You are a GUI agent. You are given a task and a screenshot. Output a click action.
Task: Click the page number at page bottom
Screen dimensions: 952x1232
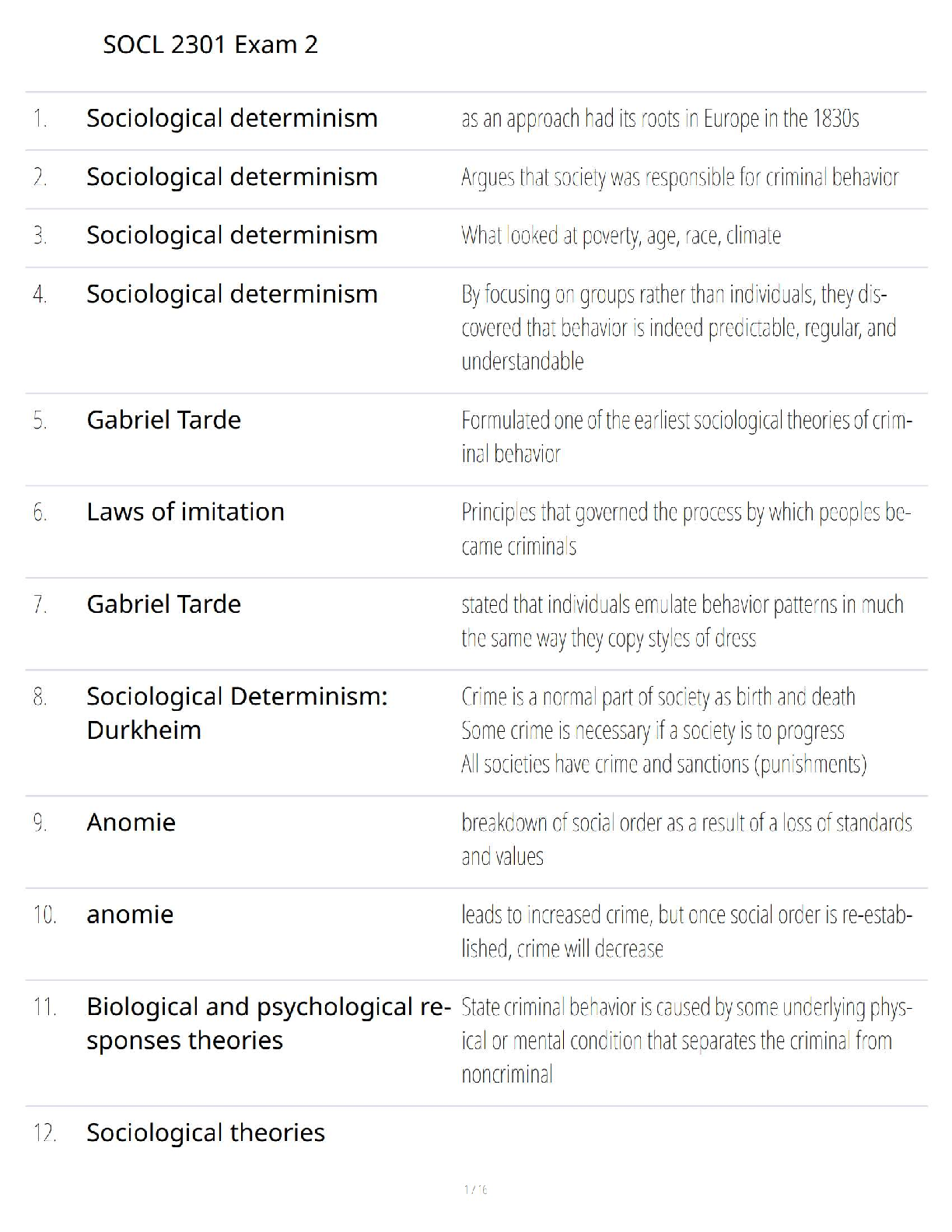475,1189
